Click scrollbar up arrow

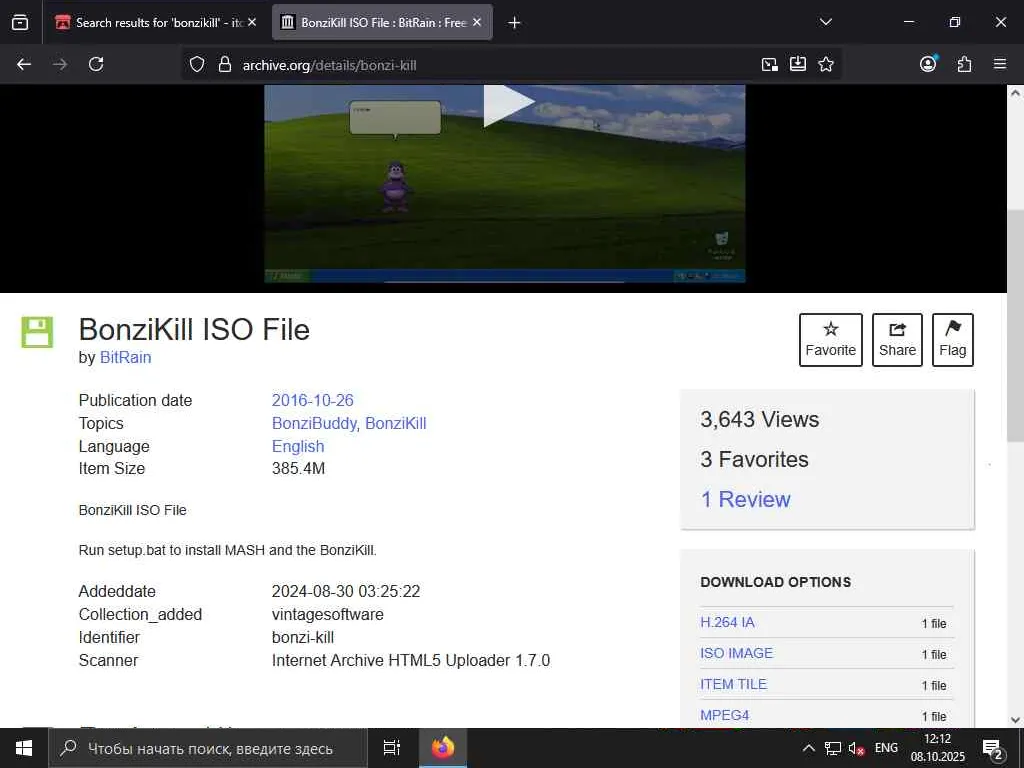[1015, 93]
